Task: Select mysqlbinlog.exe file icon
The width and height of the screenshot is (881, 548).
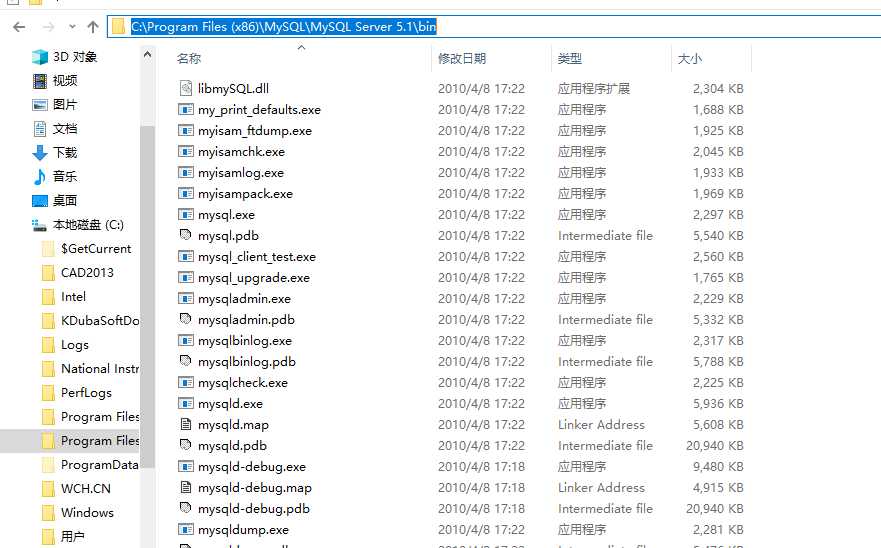Action: point(185,340)
